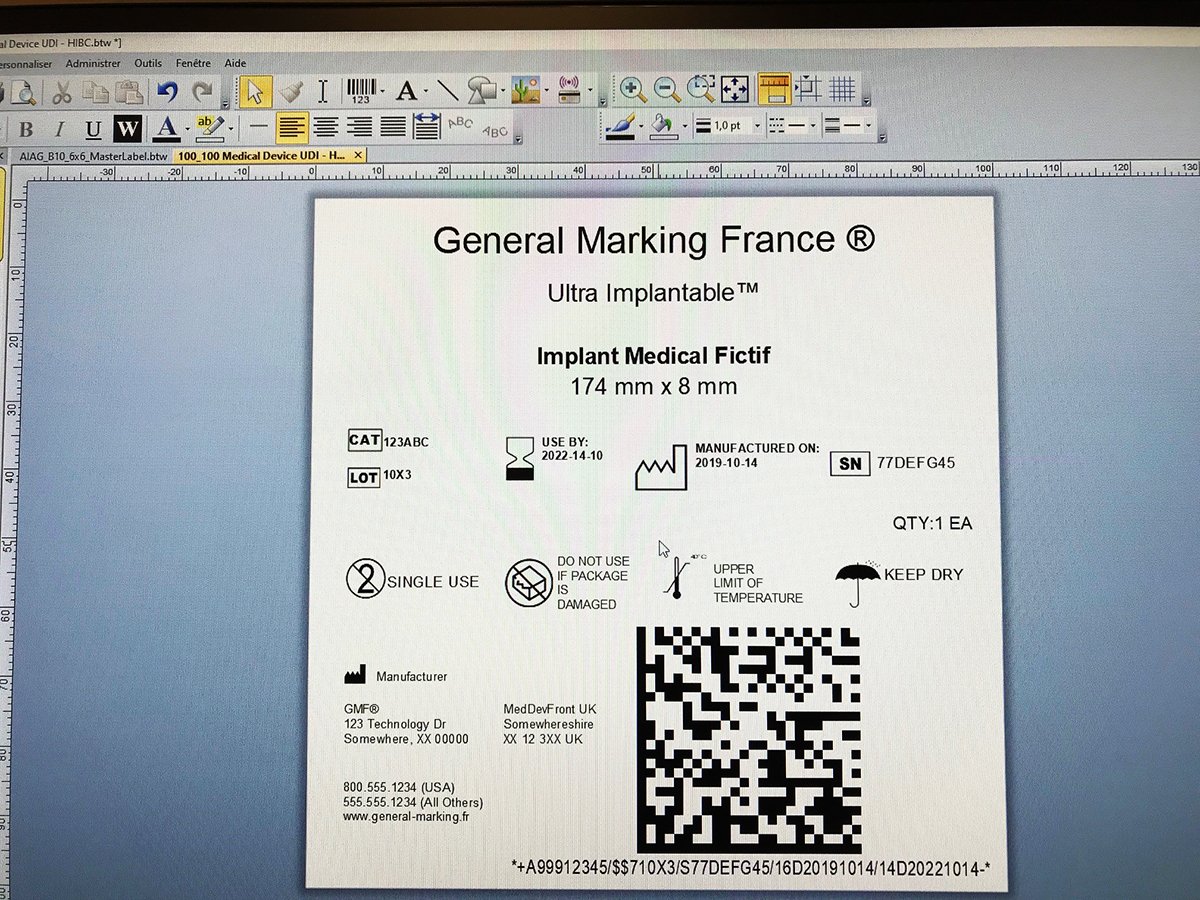
Task: Copy using the copy icon
Action: (95, 93)
